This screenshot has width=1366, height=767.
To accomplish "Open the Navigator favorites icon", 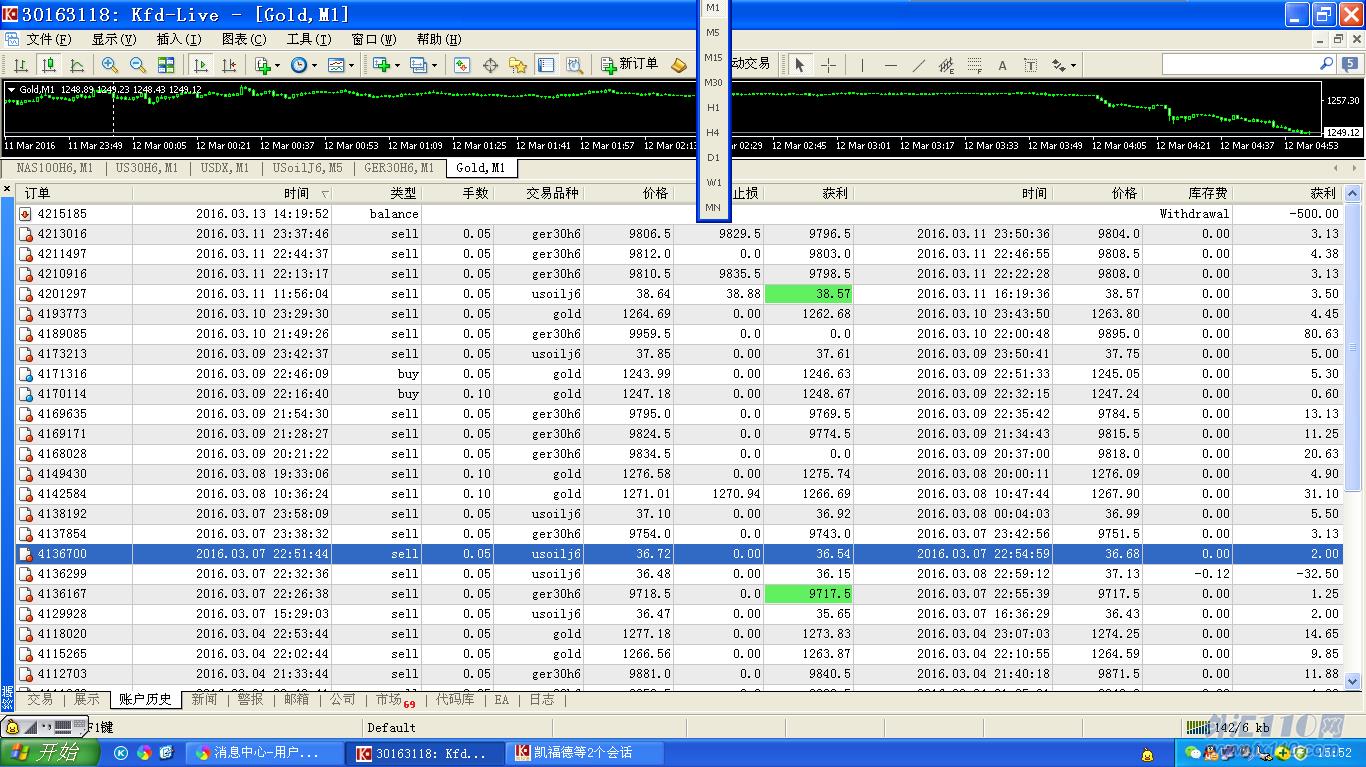I will [x=518, y=65].
